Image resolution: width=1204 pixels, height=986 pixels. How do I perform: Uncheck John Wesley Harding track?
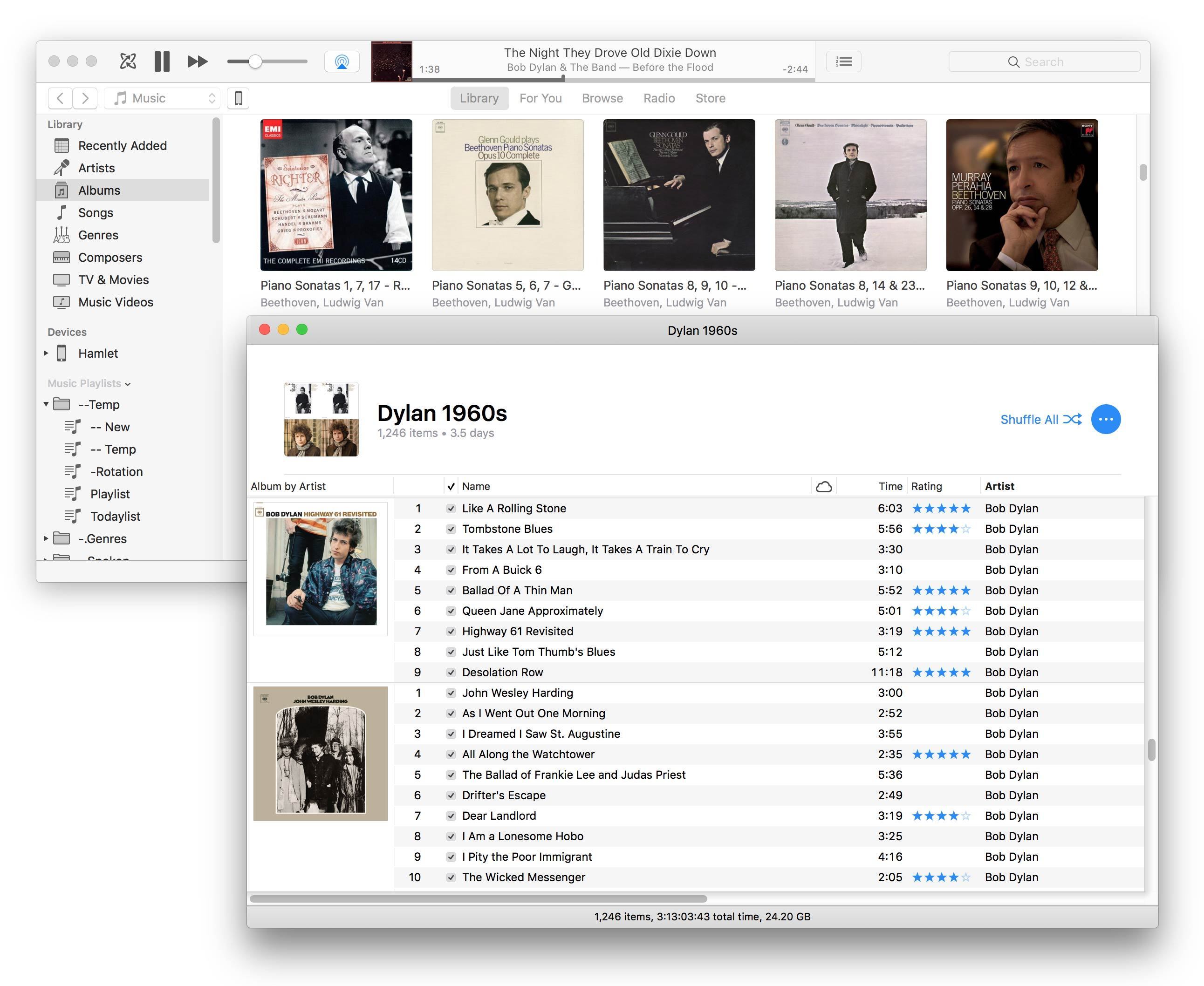click(x=451, y=693)
